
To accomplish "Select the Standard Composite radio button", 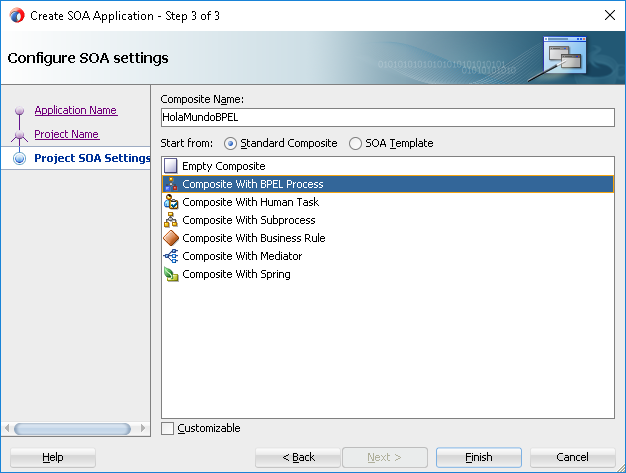I will coord(230,143).
